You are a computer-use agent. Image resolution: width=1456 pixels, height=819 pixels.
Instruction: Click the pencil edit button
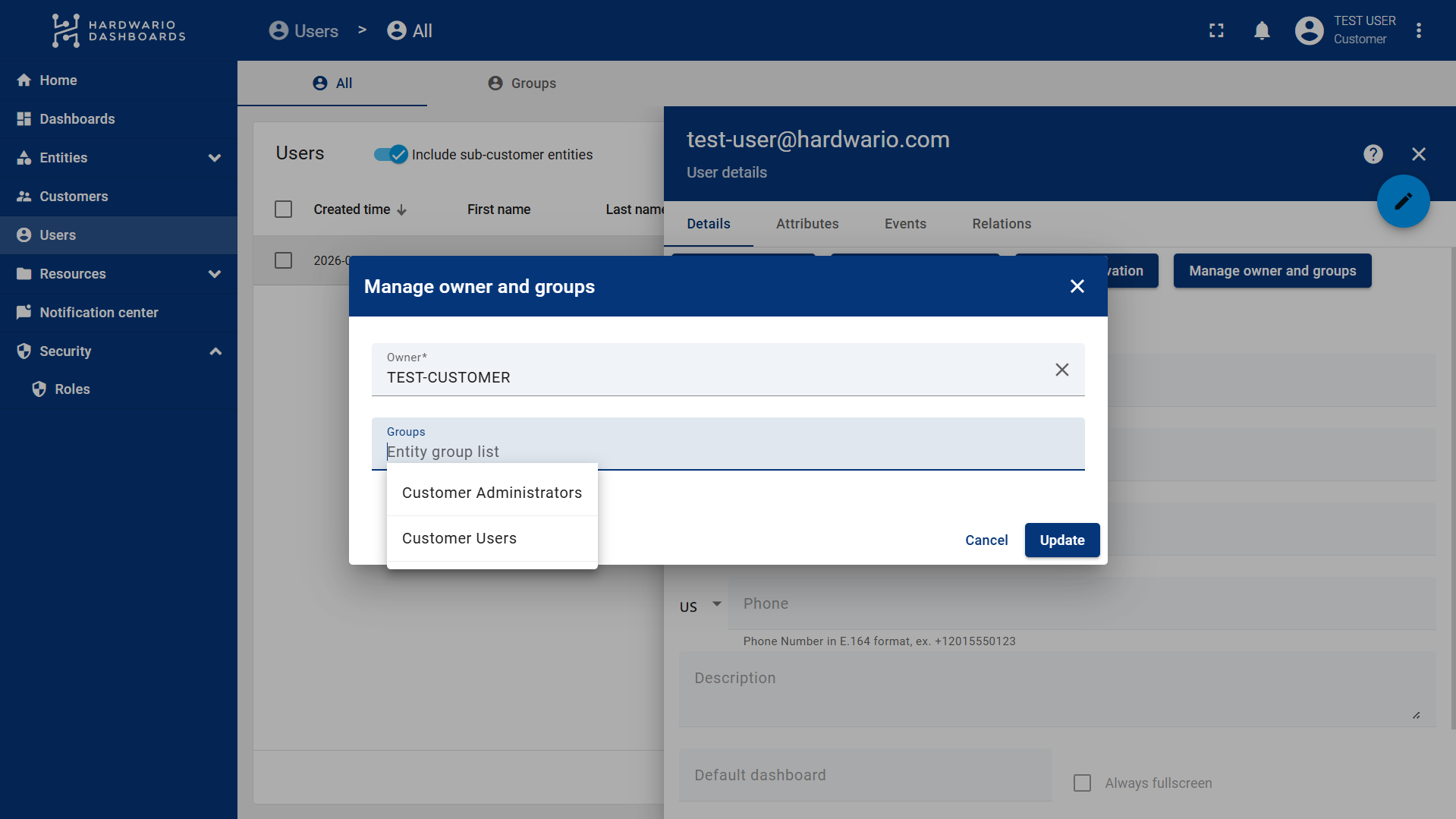coord(1403,201)
